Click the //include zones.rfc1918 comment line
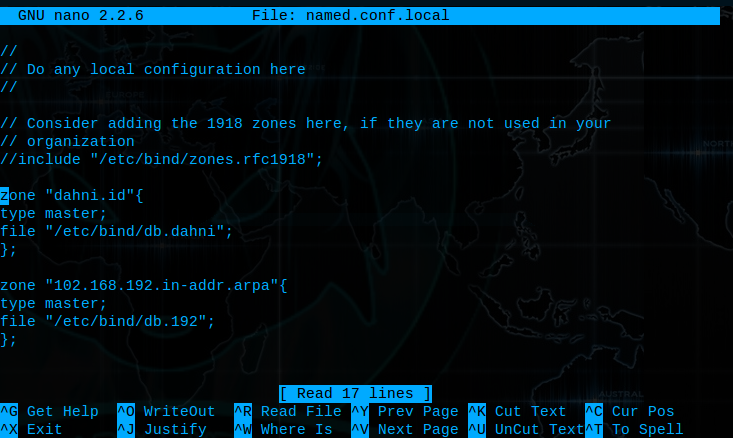Screen dimensions: 733x438 (x=162, y=159)
